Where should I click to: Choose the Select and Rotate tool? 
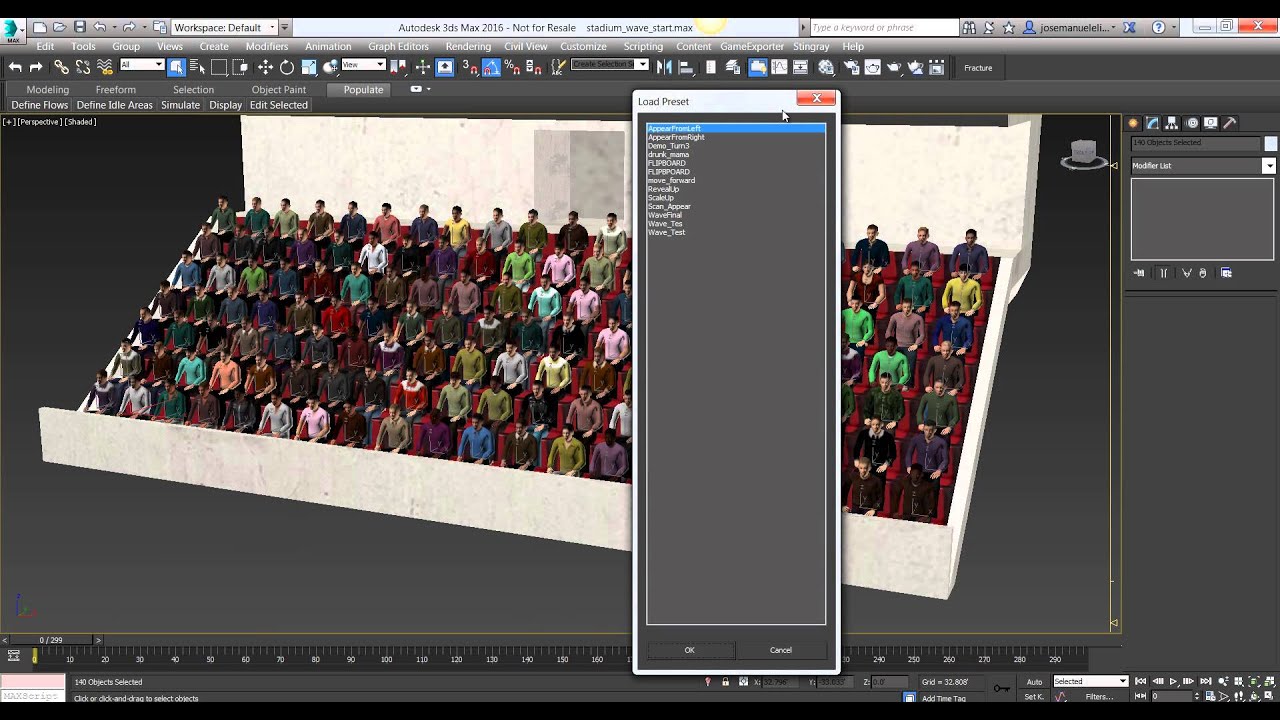point(287,67)
